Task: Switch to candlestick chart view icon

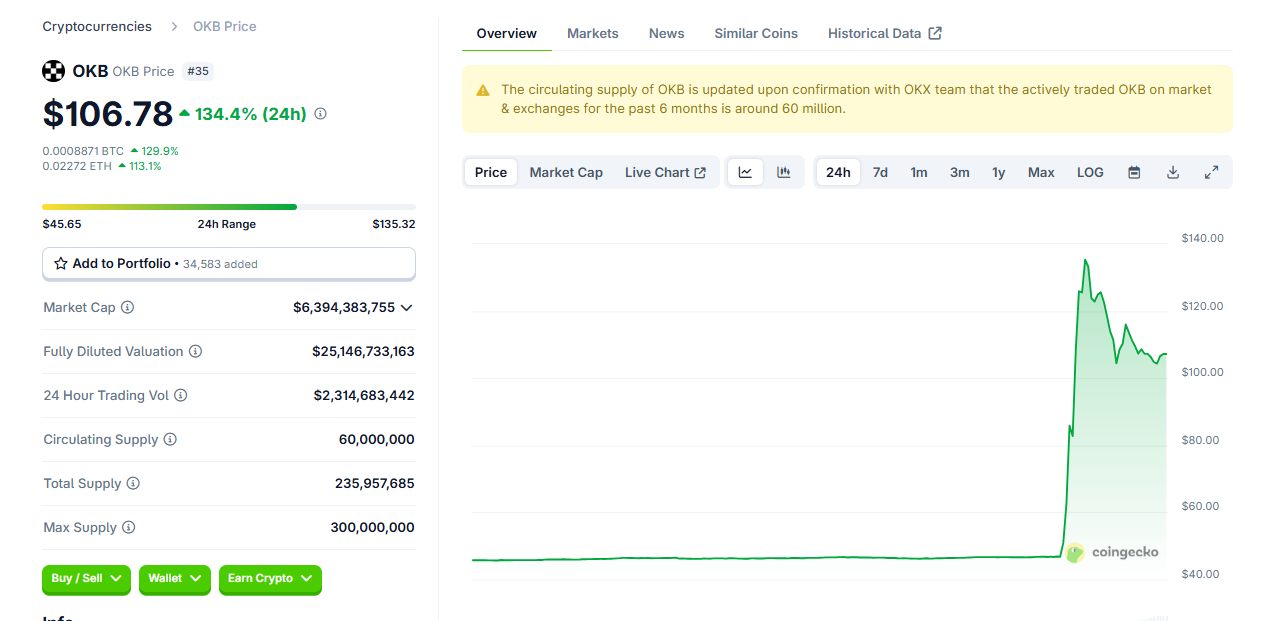Action: 784,172
